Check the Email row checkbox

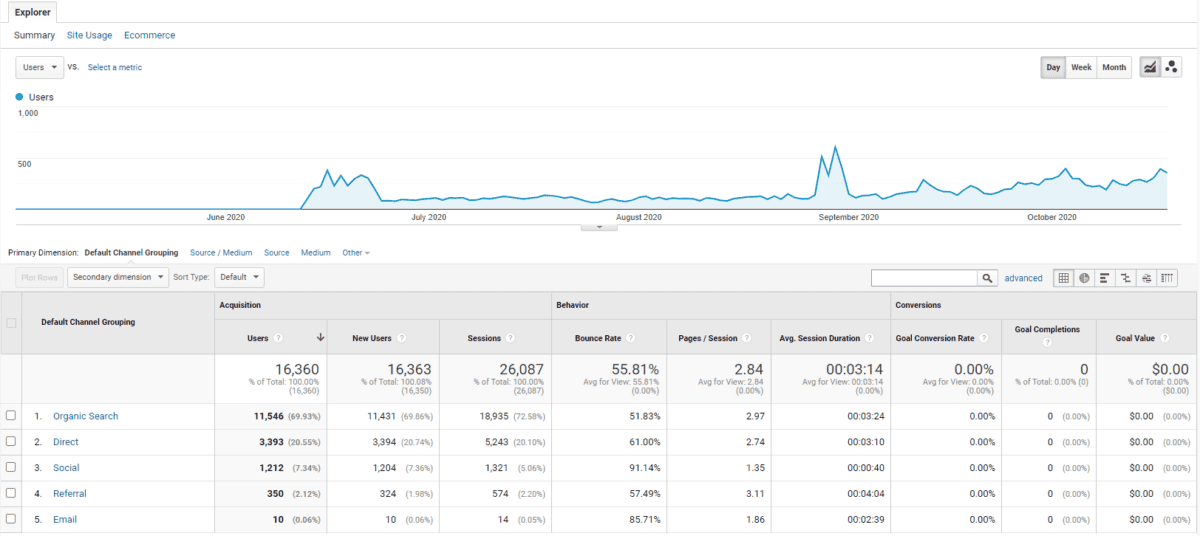(11, 519)
